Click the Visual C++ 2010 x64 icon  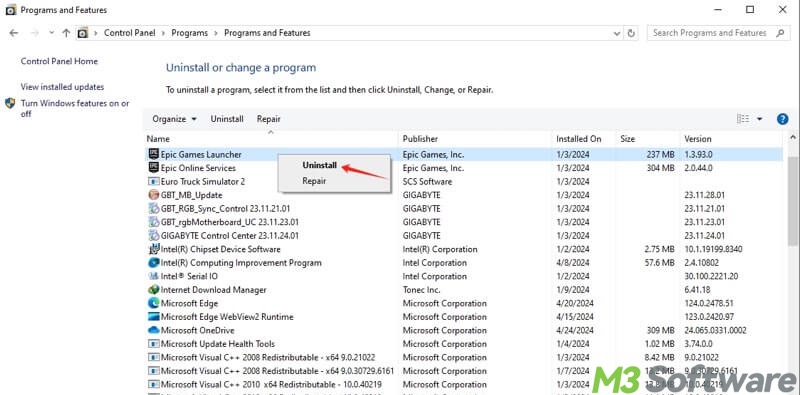coord(153,384)
